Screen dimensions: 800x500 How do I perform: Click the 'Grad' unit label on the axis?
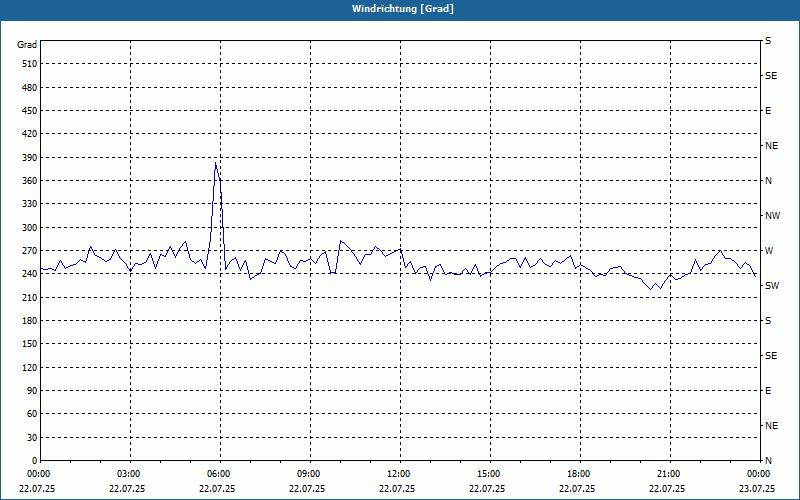[x=27, y=45]
